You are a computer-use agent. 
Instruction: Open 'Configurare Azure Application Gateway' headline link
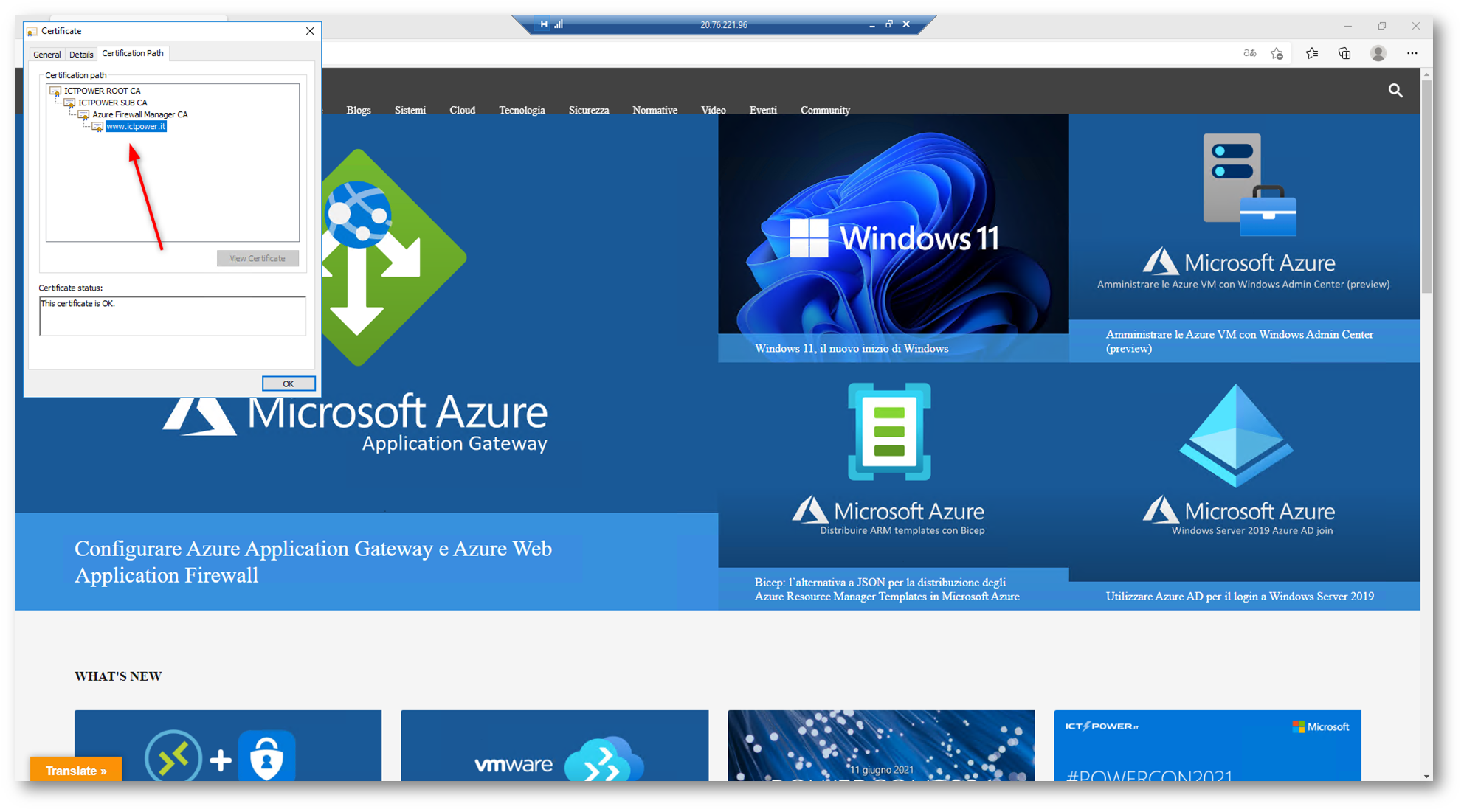point(313,562)
